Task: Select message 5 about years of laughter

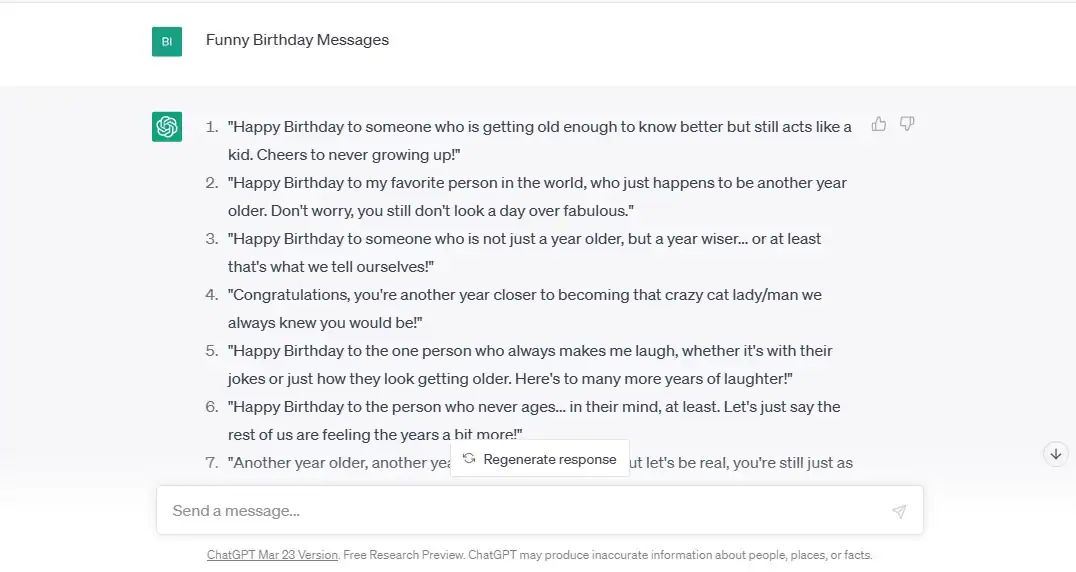Action: 530,365
